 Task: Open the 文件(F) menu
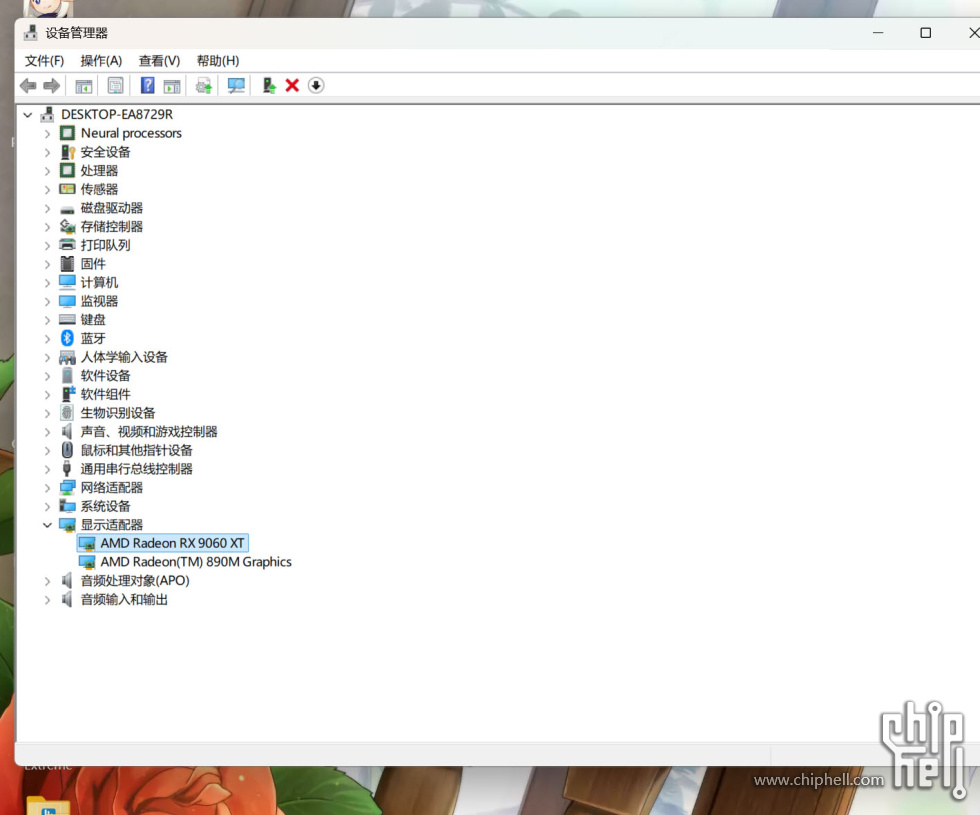pos(44,61)
